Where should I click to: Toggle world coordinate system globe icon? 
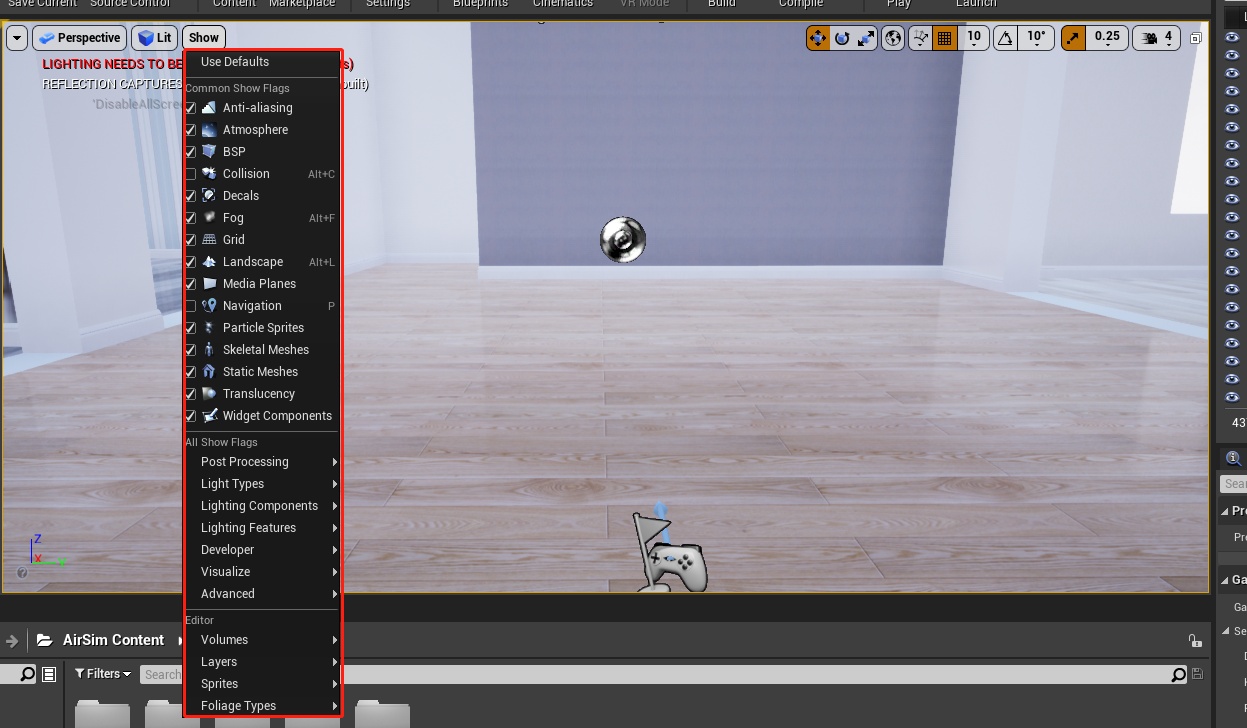coord(894,38)
